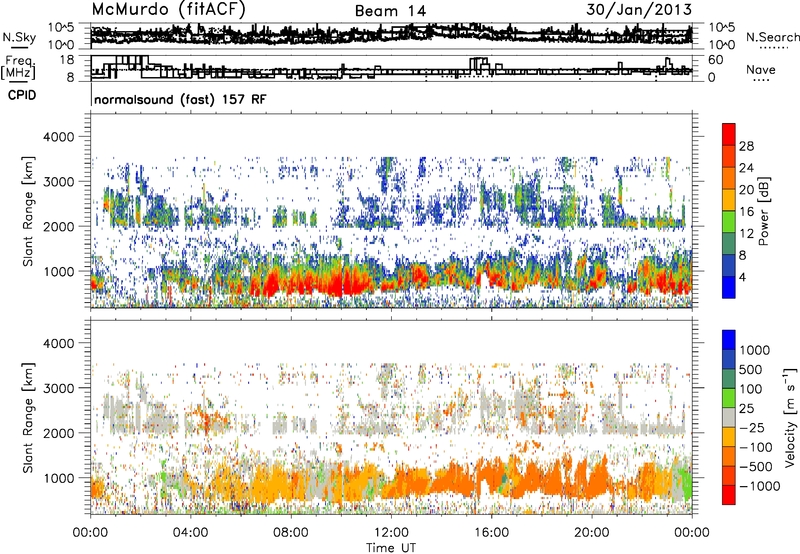
Task: Click the Slant Range label of the power panel
Action: click(28, 212)
